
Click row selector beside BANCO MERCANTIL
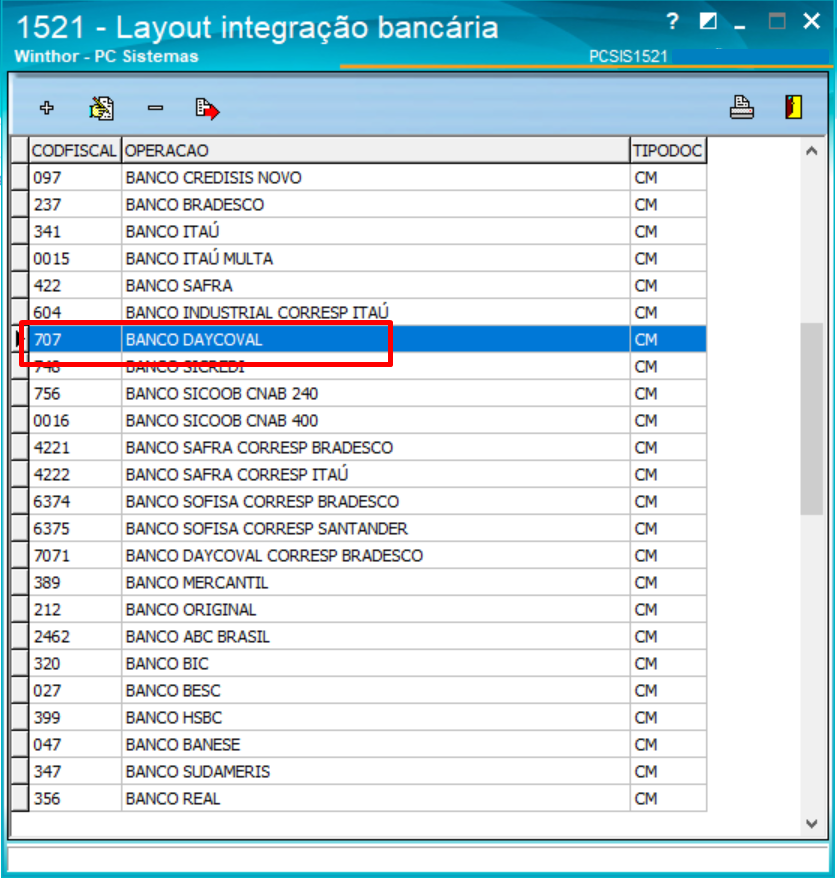pyautogui.click(x=20, y=582)
